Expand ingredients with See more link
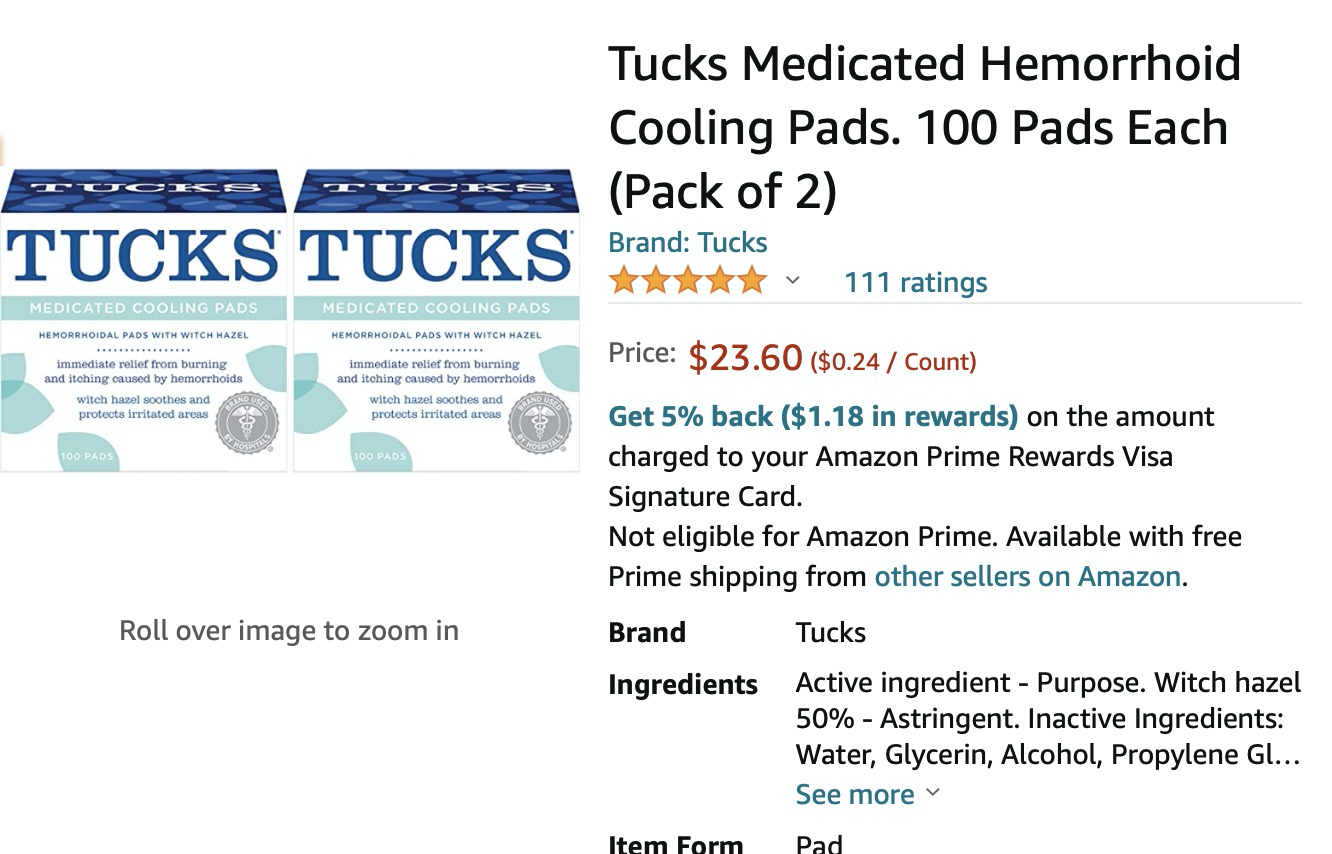 point(855,794)
